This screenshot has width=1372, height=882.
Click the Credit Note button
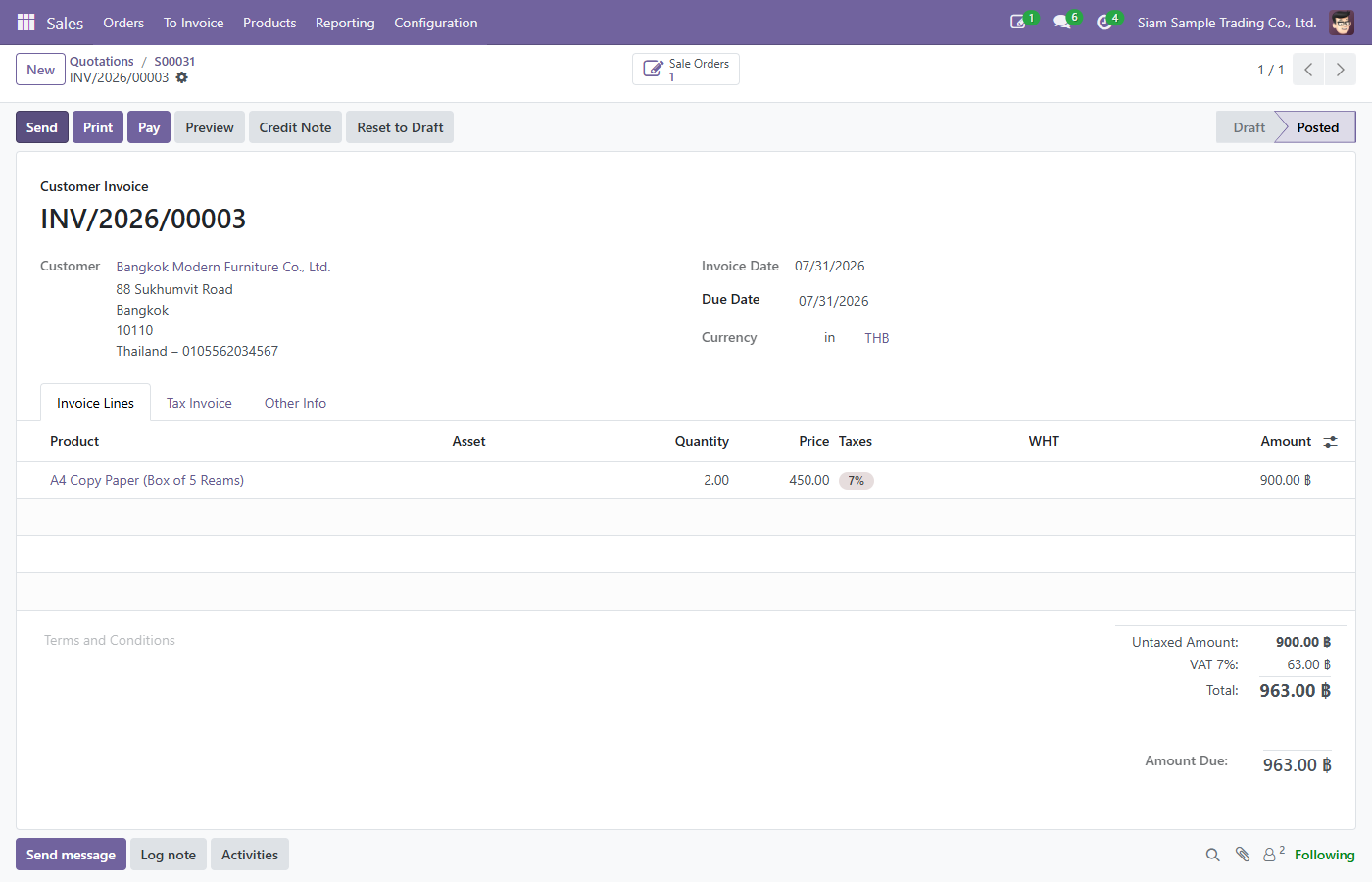pyautogui.click(x=295, y=127)
